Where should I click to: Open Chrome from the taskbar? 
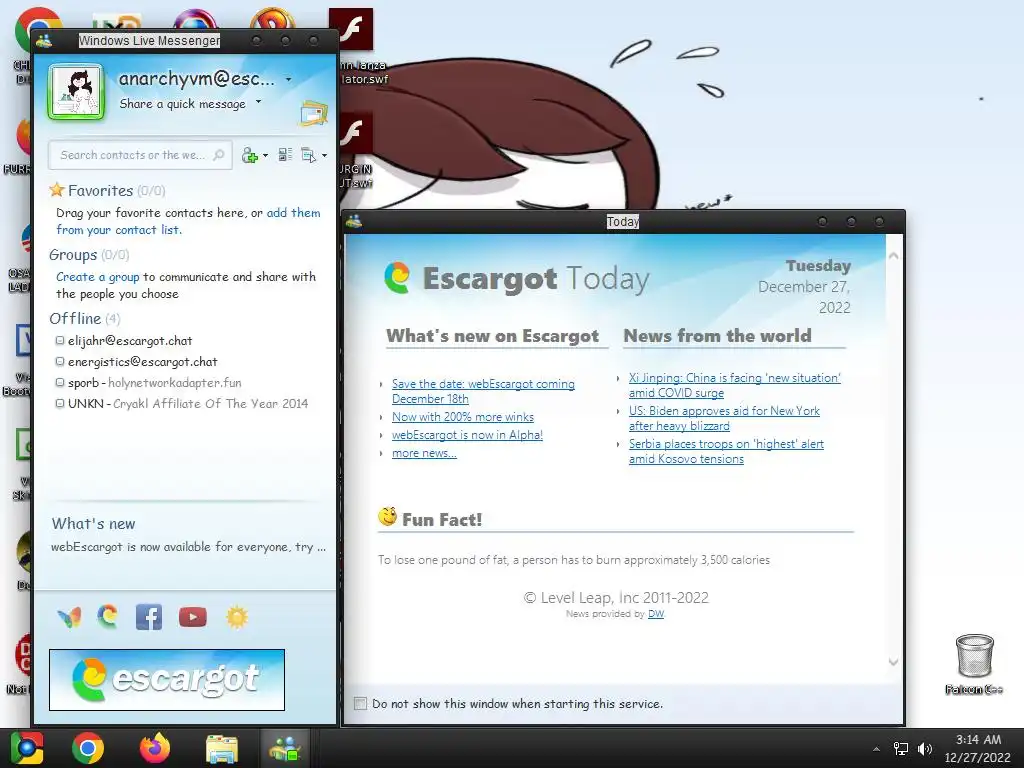pyautogui.click(x=88, y=748)
